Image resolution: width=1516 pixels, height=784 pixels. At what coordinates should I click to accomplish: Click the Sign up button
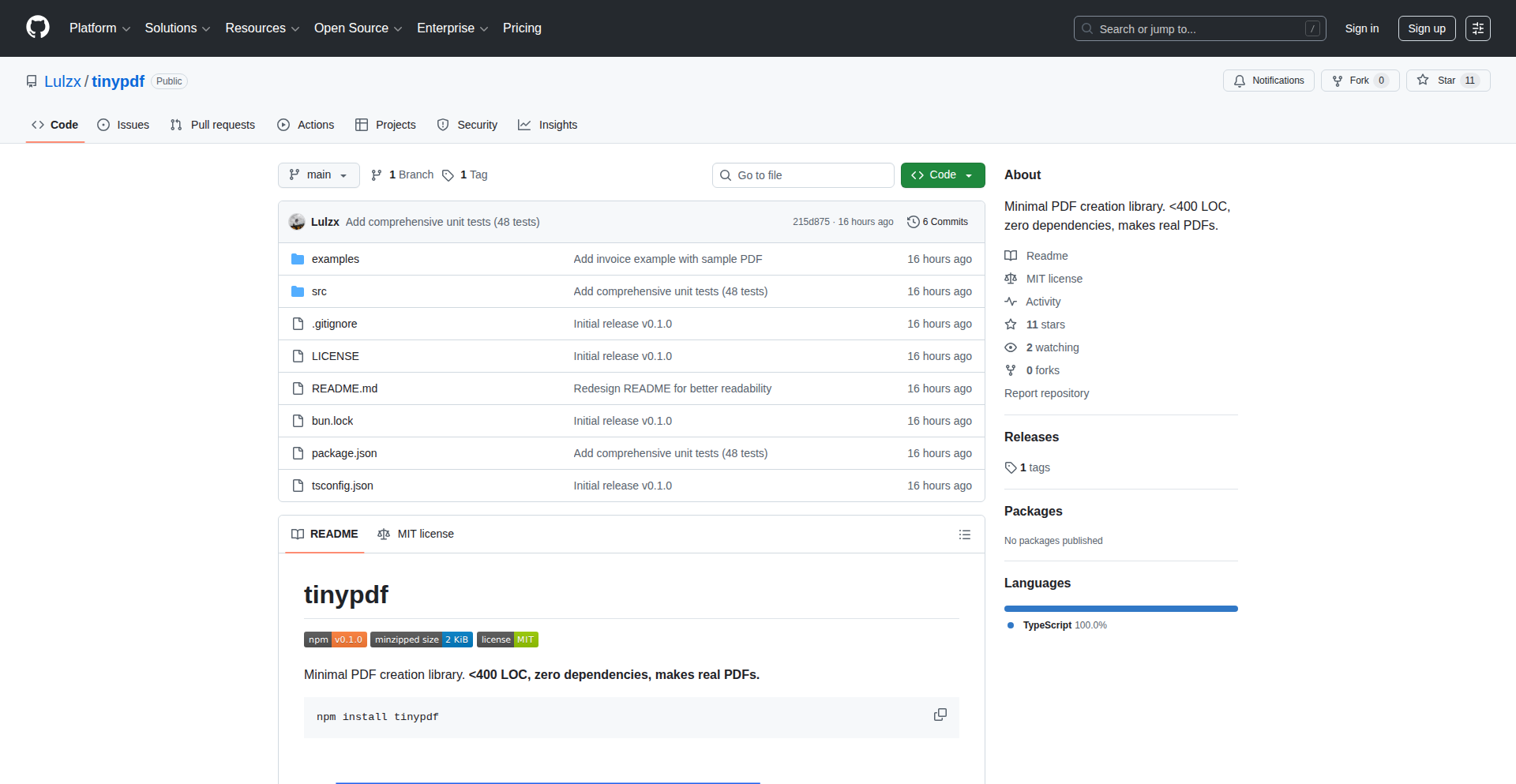[x=1426, y=28]
